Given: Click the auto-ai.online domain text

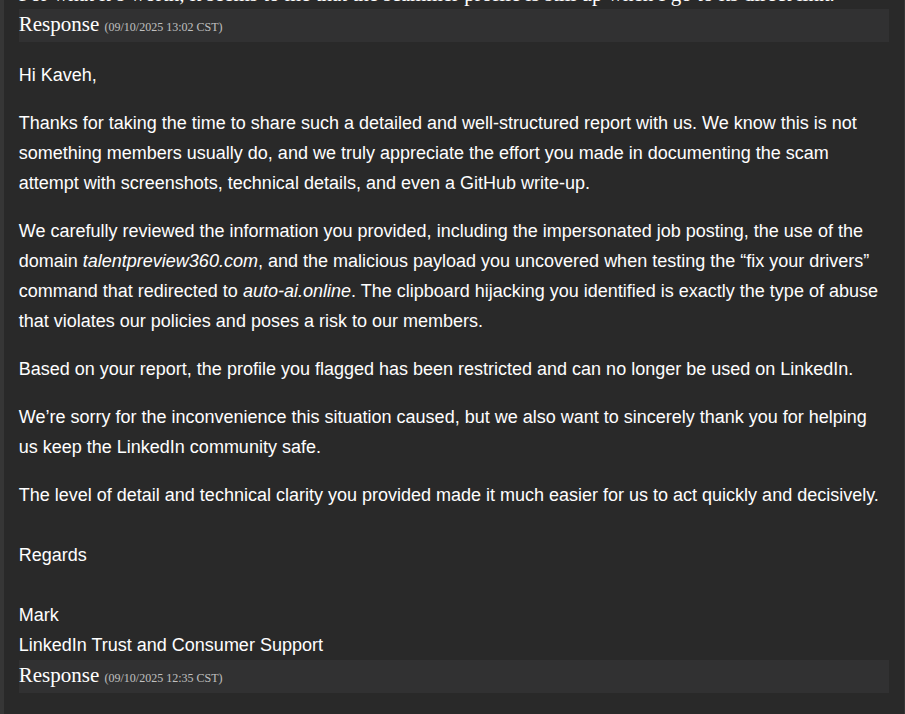Looking at the screenshot, I should pyautogui.click(x=297, y=292).
